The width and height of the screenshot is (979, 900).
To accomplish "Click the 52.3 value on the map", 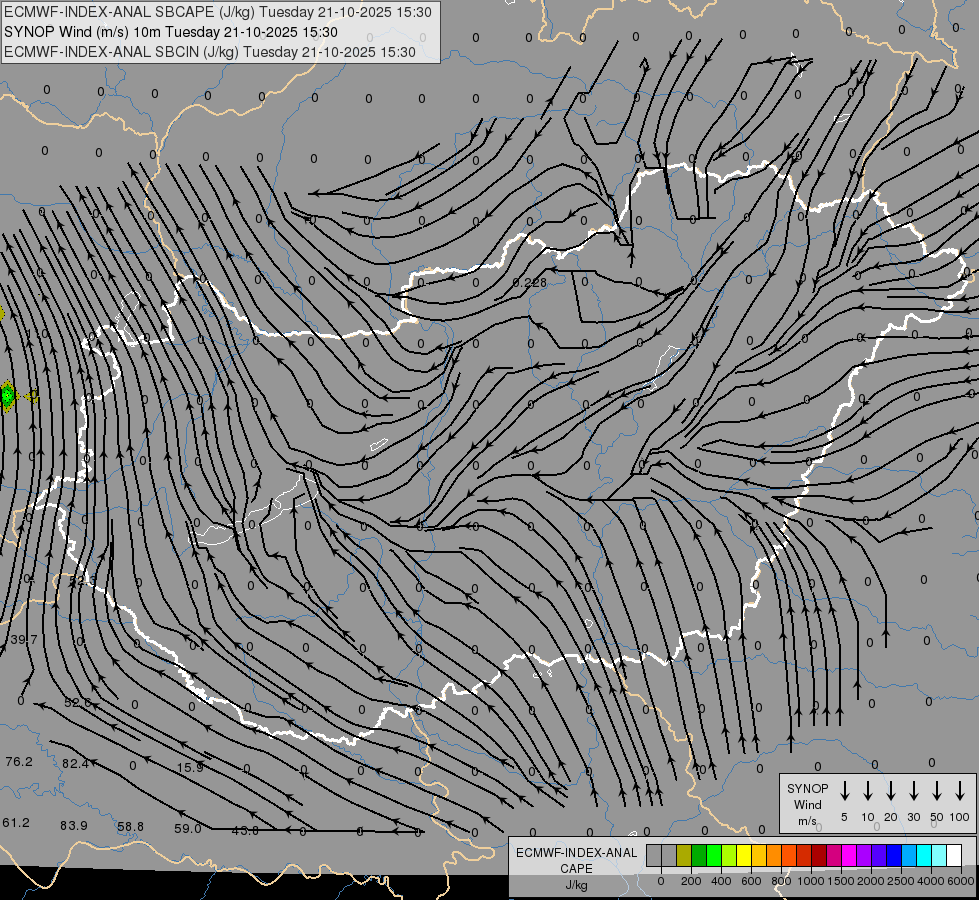I will click(82, 581).
